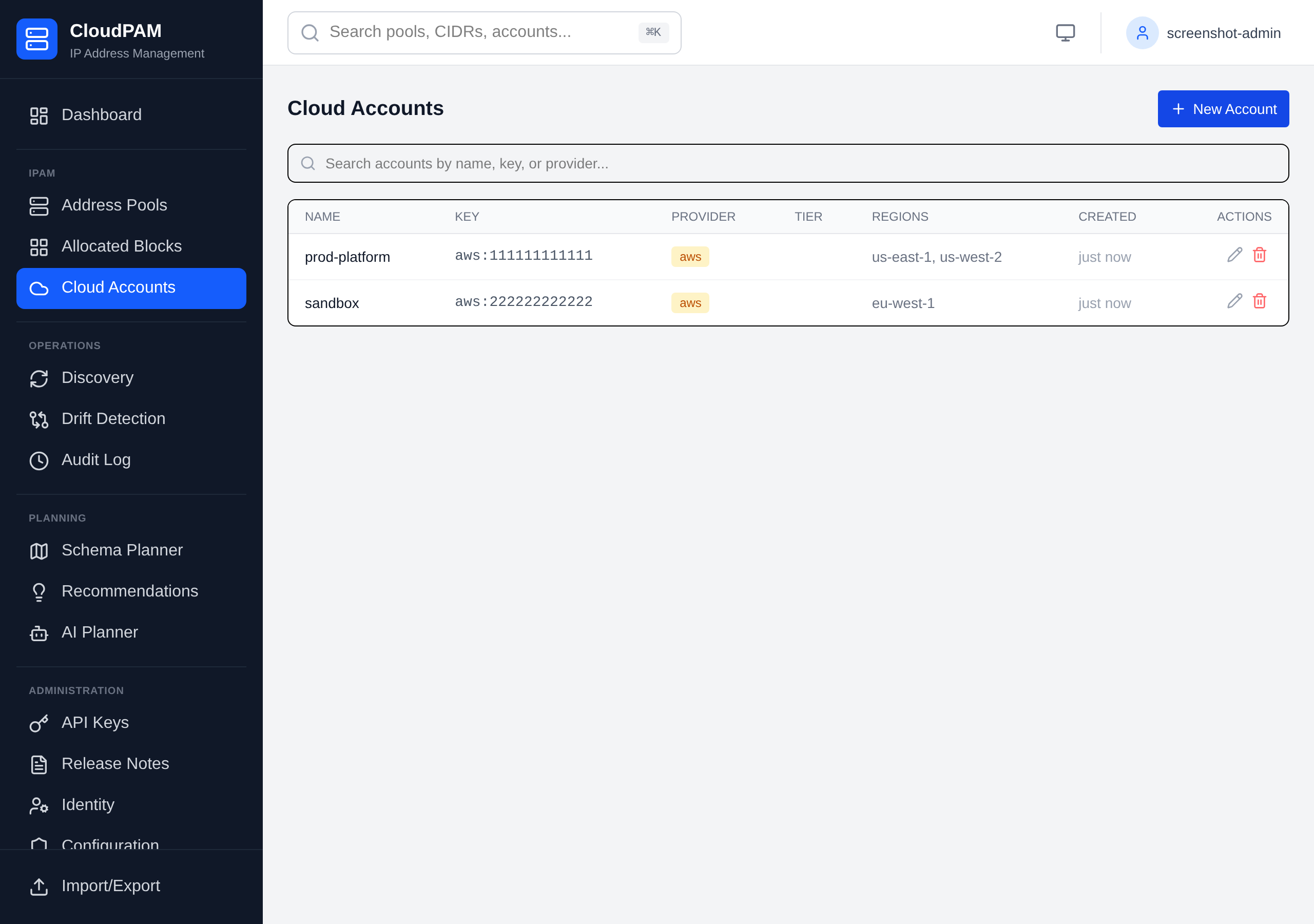The height and width of the screenshot is (924, 1314).
Task: Edit the sandbox account with pencil icon
Action: coord(1234,301)
